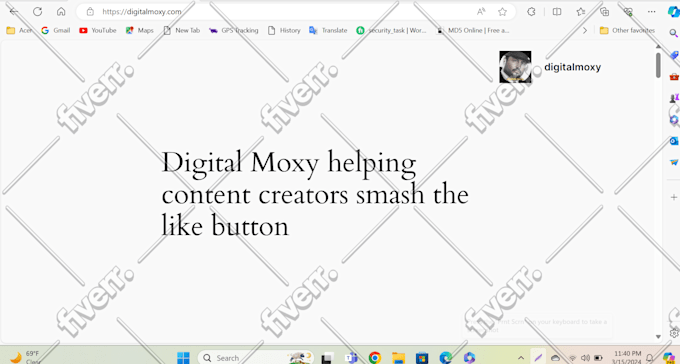Open Microsoft 365 app on taskbar
The width and height of the screenshot is (680, 364).
[469, 358]
